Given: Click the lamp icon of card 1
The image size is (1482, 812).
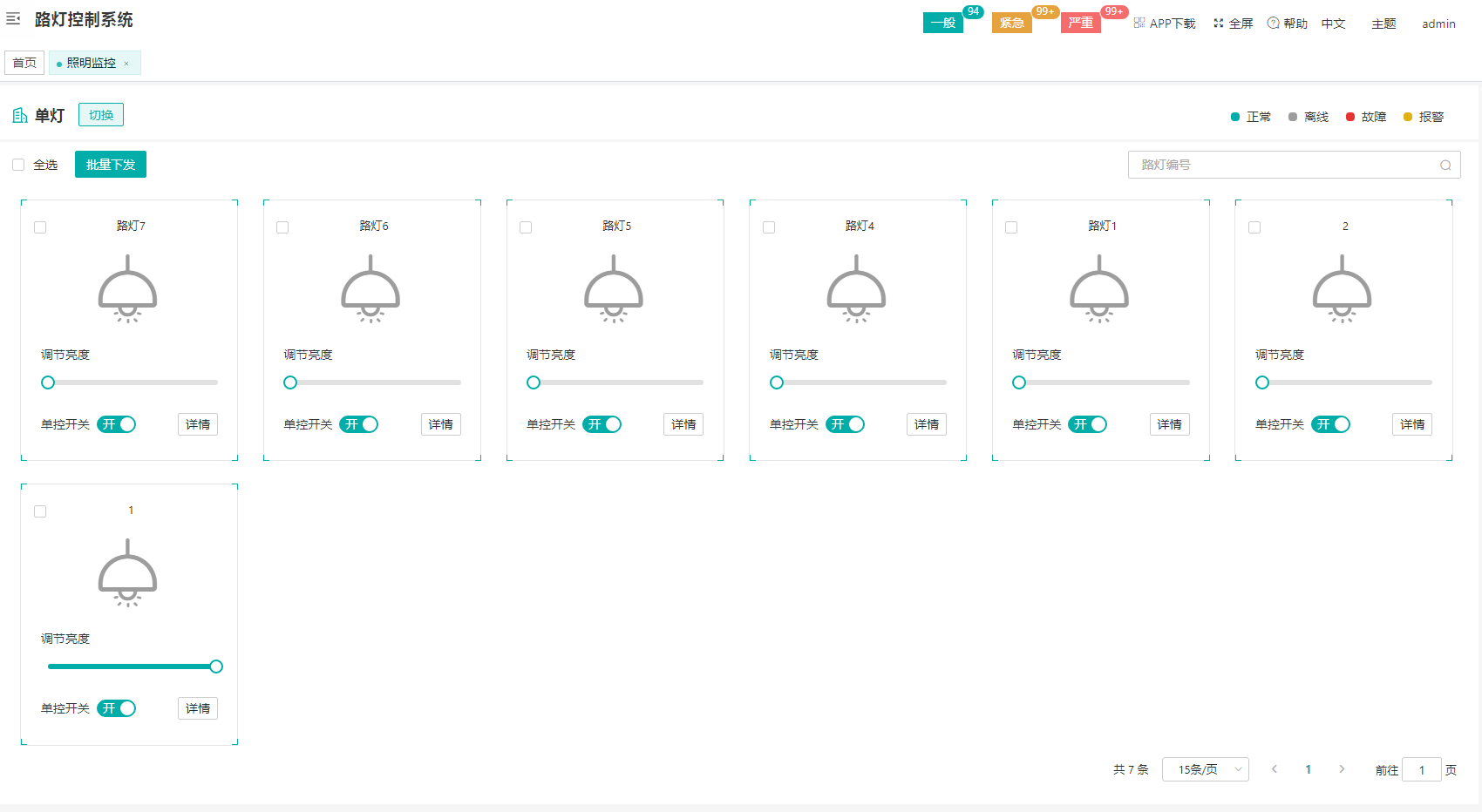Looking at the screenshot, I should coord(128,572).
